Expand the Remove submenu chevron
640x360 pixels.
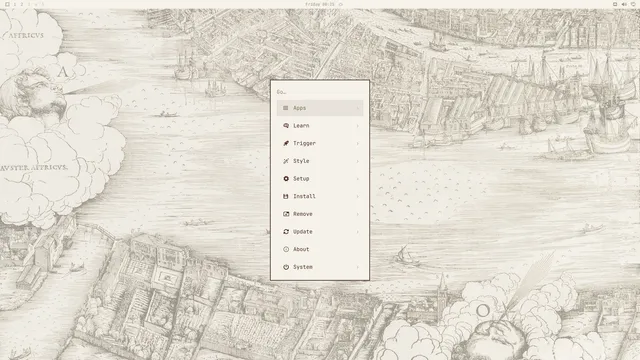358,214
